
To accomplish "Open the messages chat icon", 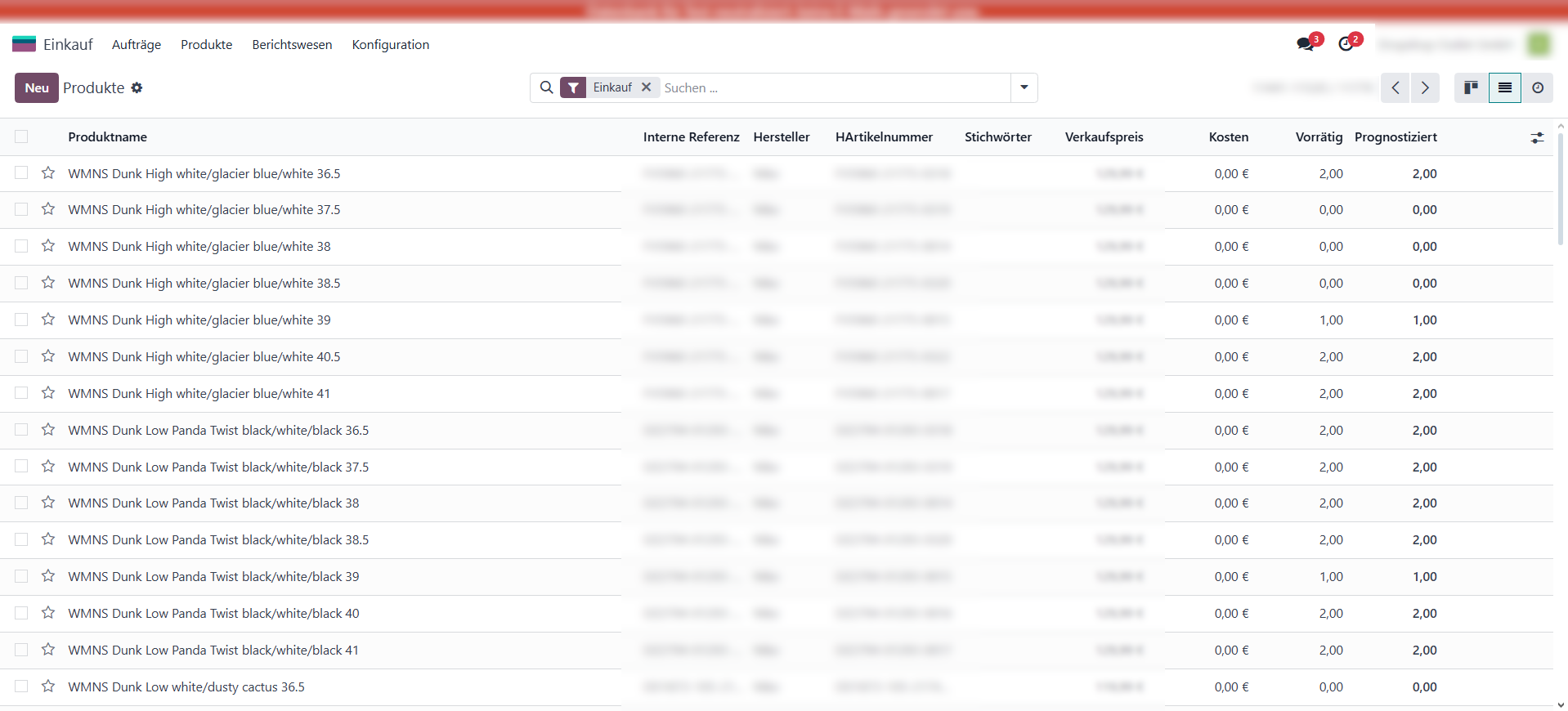I will [1306, 44].
